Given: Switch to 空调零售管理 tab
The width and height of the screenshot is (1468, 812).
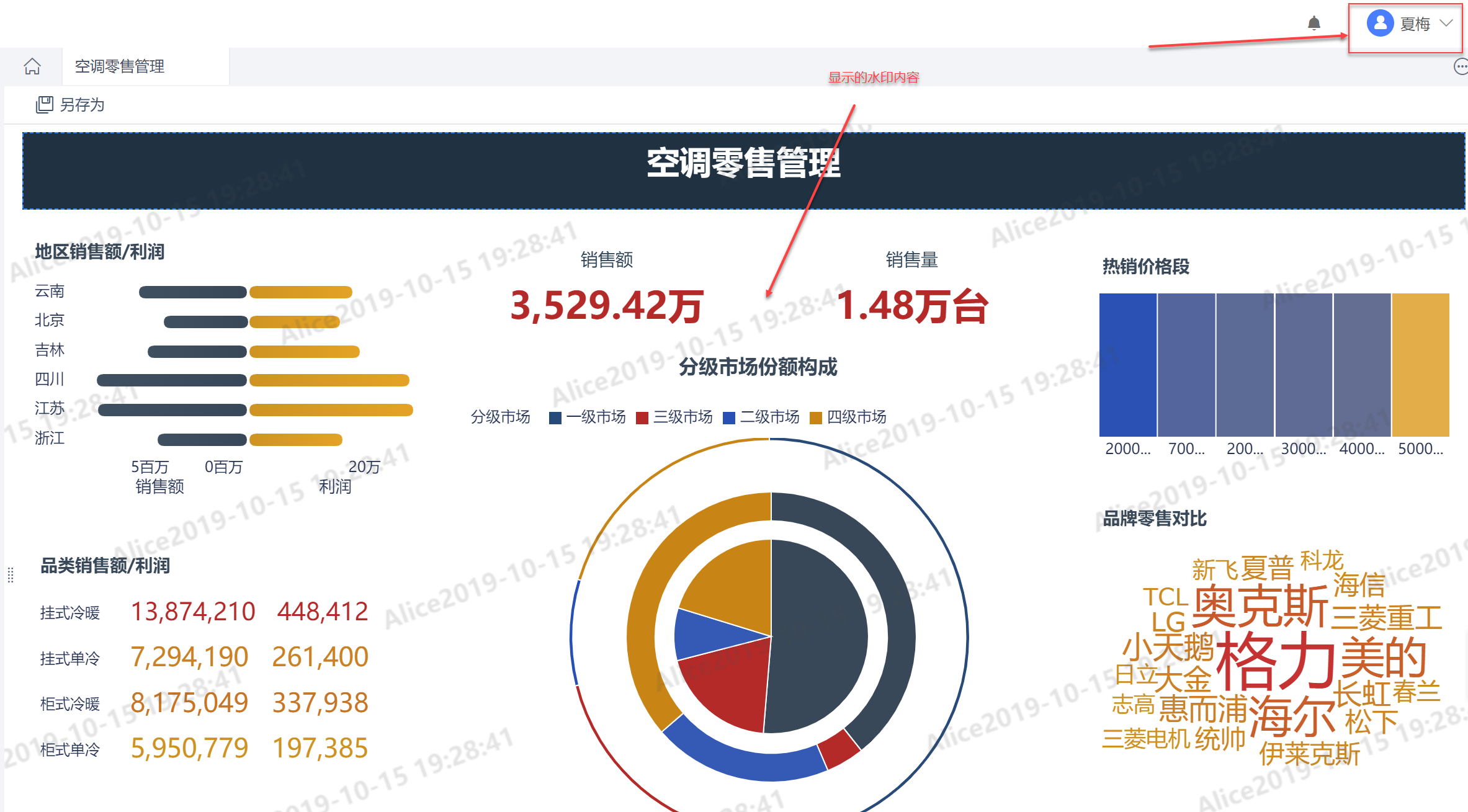Looking at the screenshot, I should 120,66.
